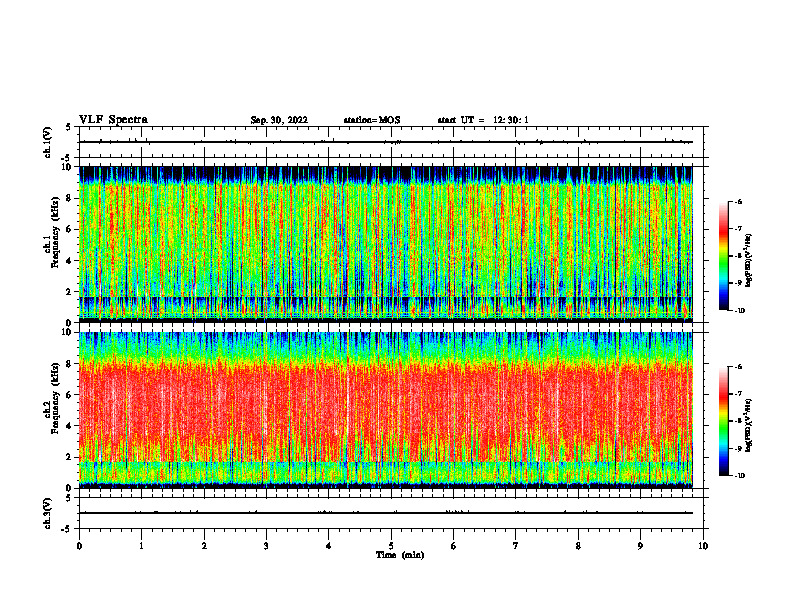
Task: Select the date text "Sep. 30, 2022"
Action: pos(279,120)
